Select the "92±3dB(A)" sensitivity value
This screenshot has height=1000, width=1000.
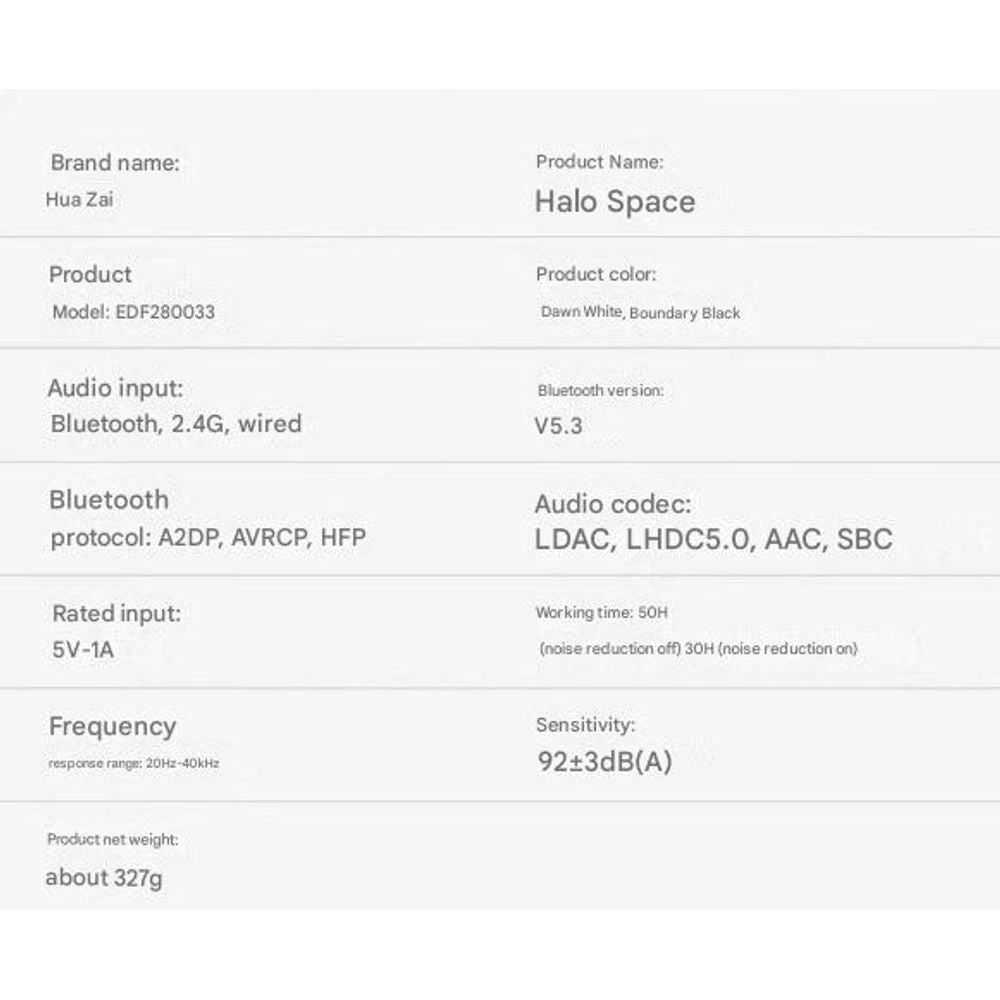(604, 762)
